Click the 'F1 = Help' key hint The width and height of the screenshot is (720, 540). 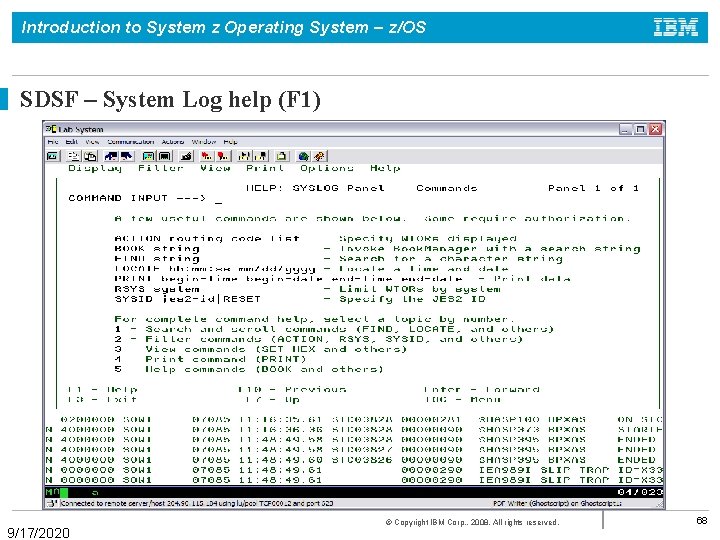click(102, 390)
